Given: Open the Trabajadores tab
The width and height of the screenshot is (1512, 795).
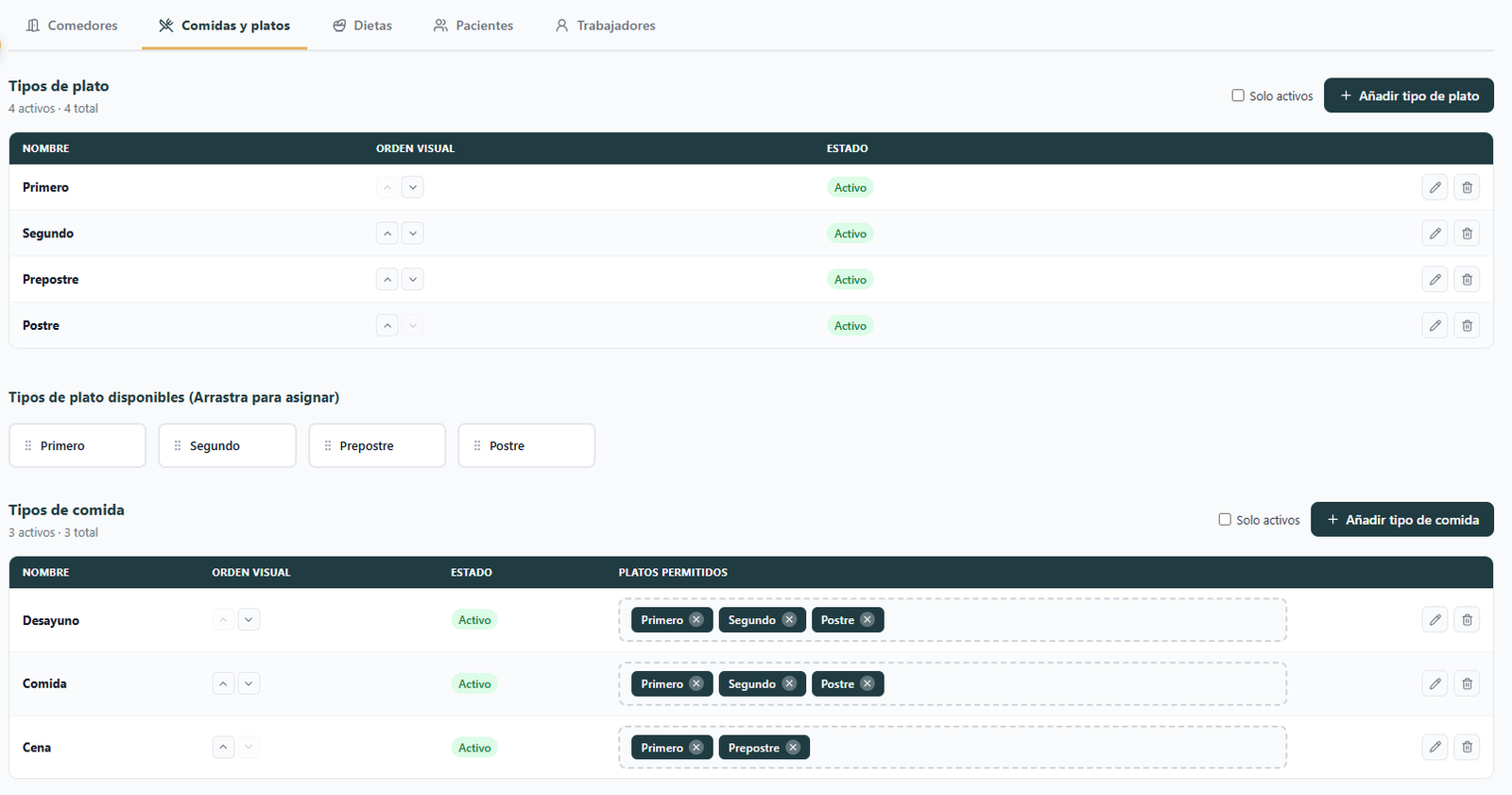Looking at the screenshot, I should 606,26.
